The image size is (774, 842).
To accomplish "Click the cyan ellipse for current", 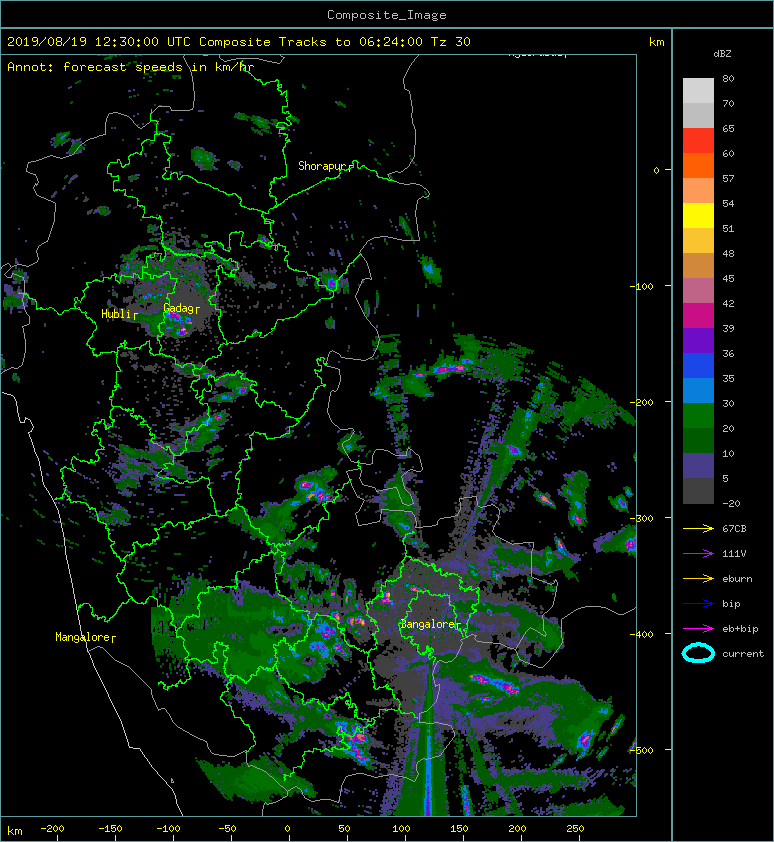I will (x=698, y=654).
